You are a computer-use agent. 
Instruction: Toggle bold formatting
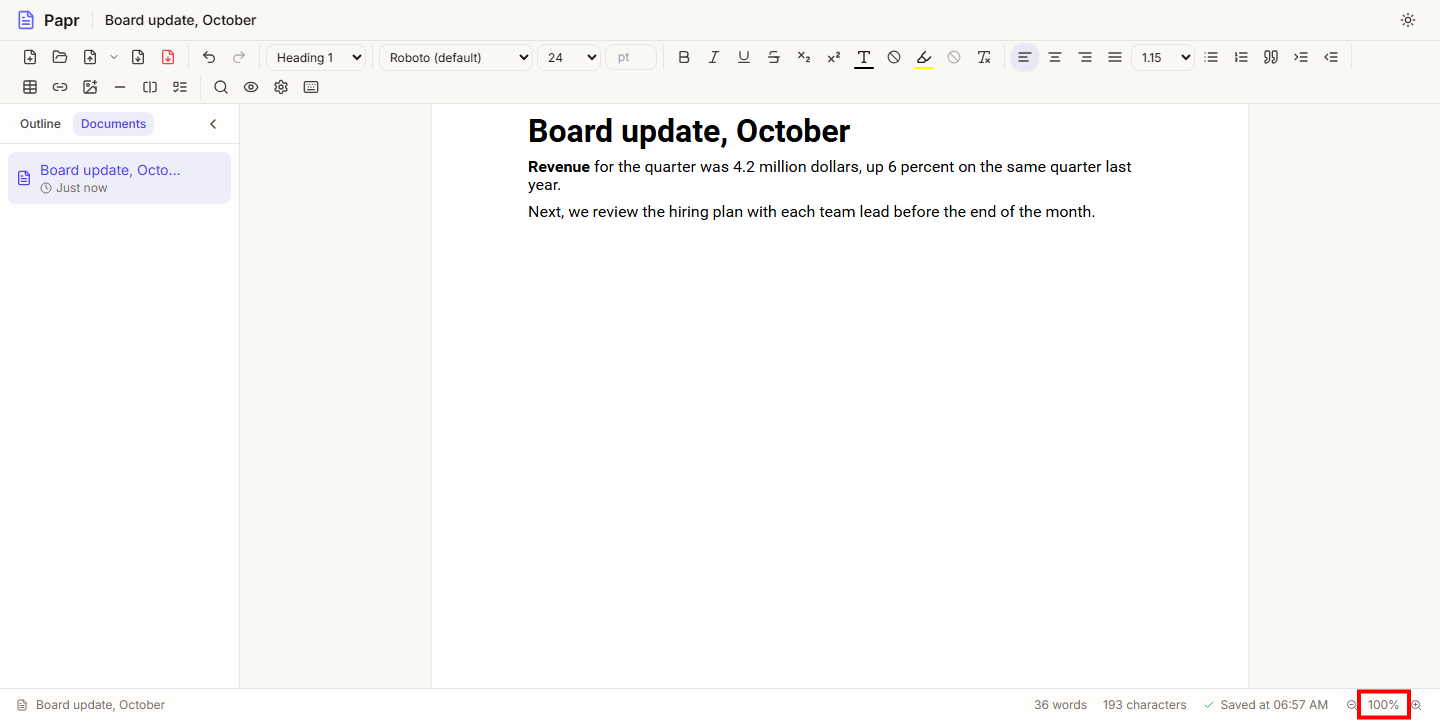684,57
